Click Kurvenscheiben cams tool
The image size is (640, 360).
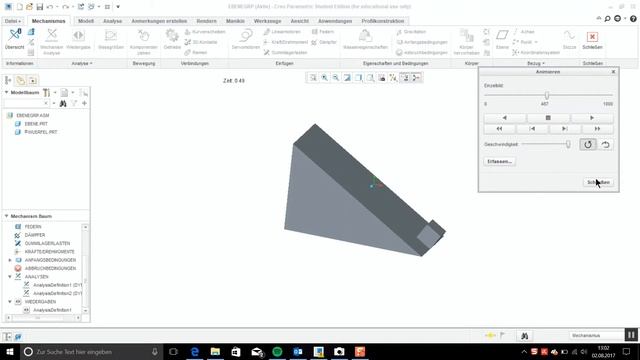coord(205,32)
